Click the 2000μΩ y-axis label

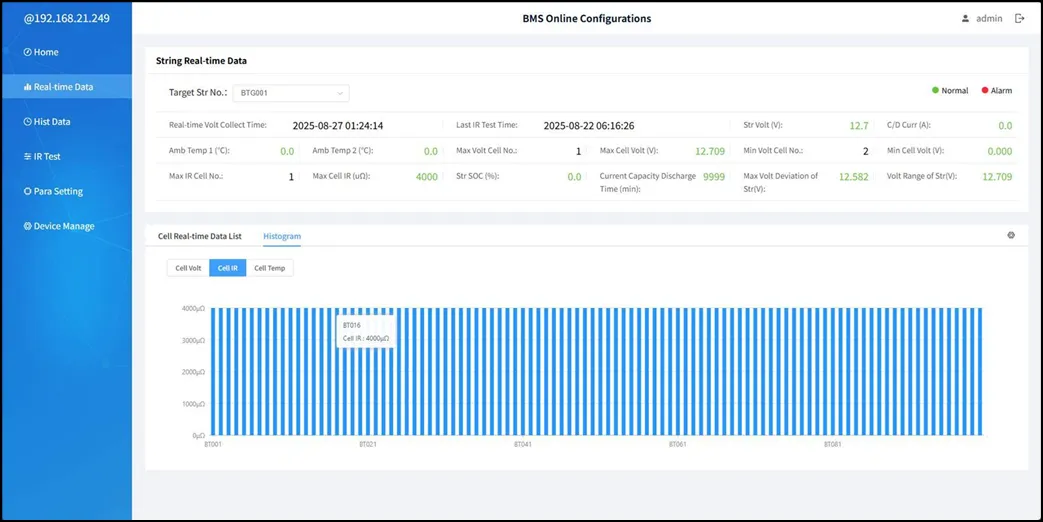coord(193,372)
